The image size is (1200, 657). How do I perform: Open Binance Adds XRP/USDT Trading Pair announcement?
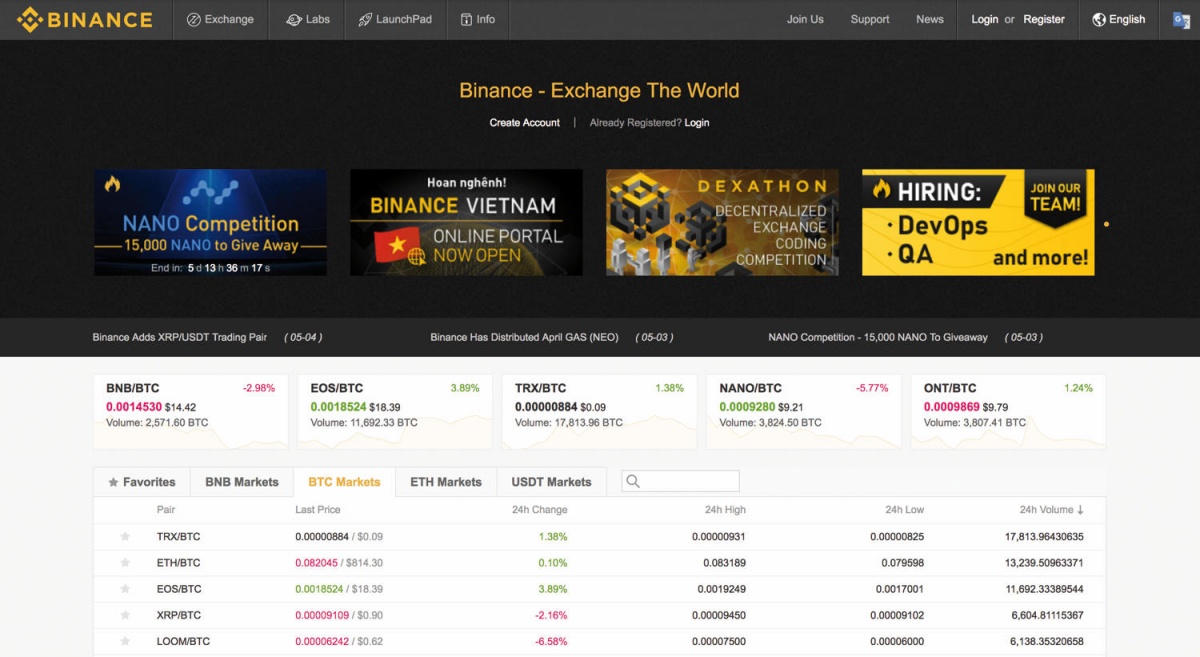click(x=179, y=337)
